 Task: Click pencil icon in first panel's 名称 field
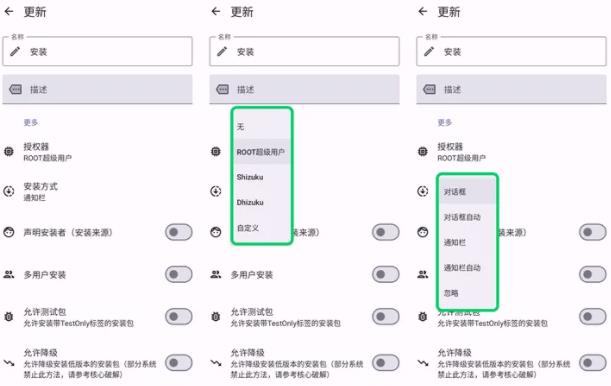[15, 51]
